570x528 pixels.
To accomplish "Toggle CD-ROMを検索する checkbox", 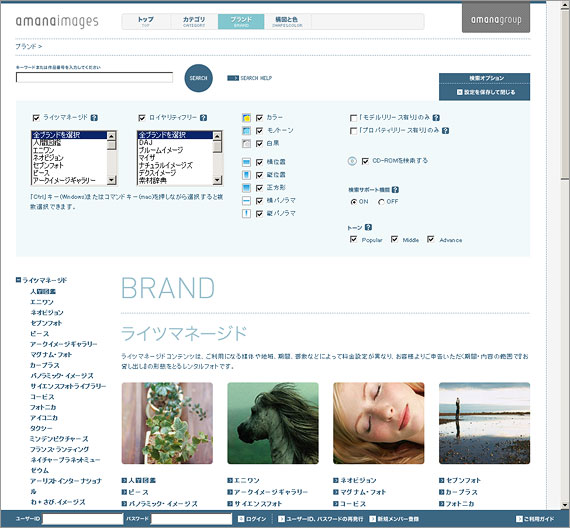I will click(x=365, y=161).
